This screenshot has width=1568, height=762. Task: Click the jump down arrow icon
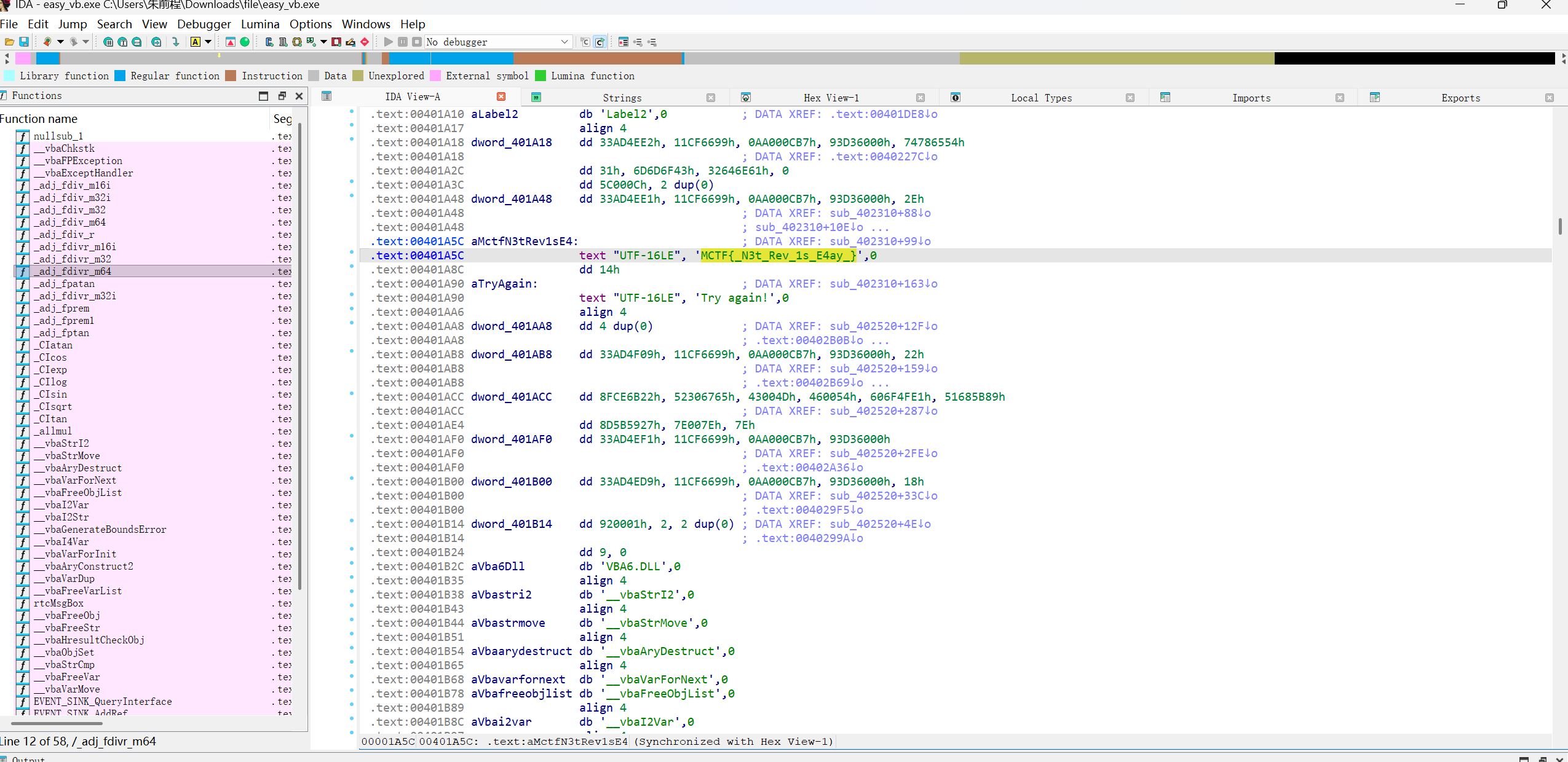pyautogui.click(x=176, y=42)
